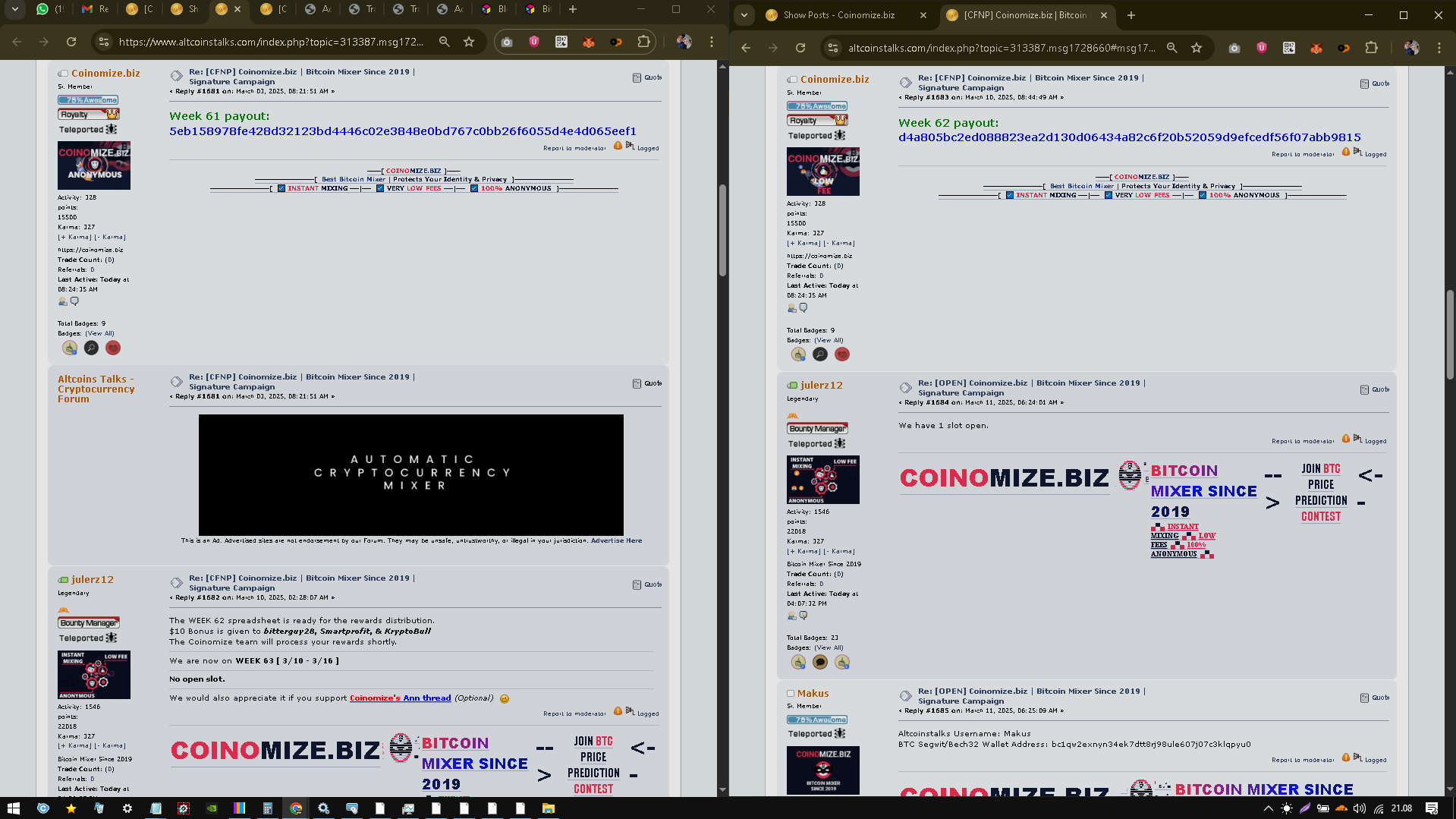Click julerz12's avatar image in right window
1456x819 pixels.
tap(823, 480)
